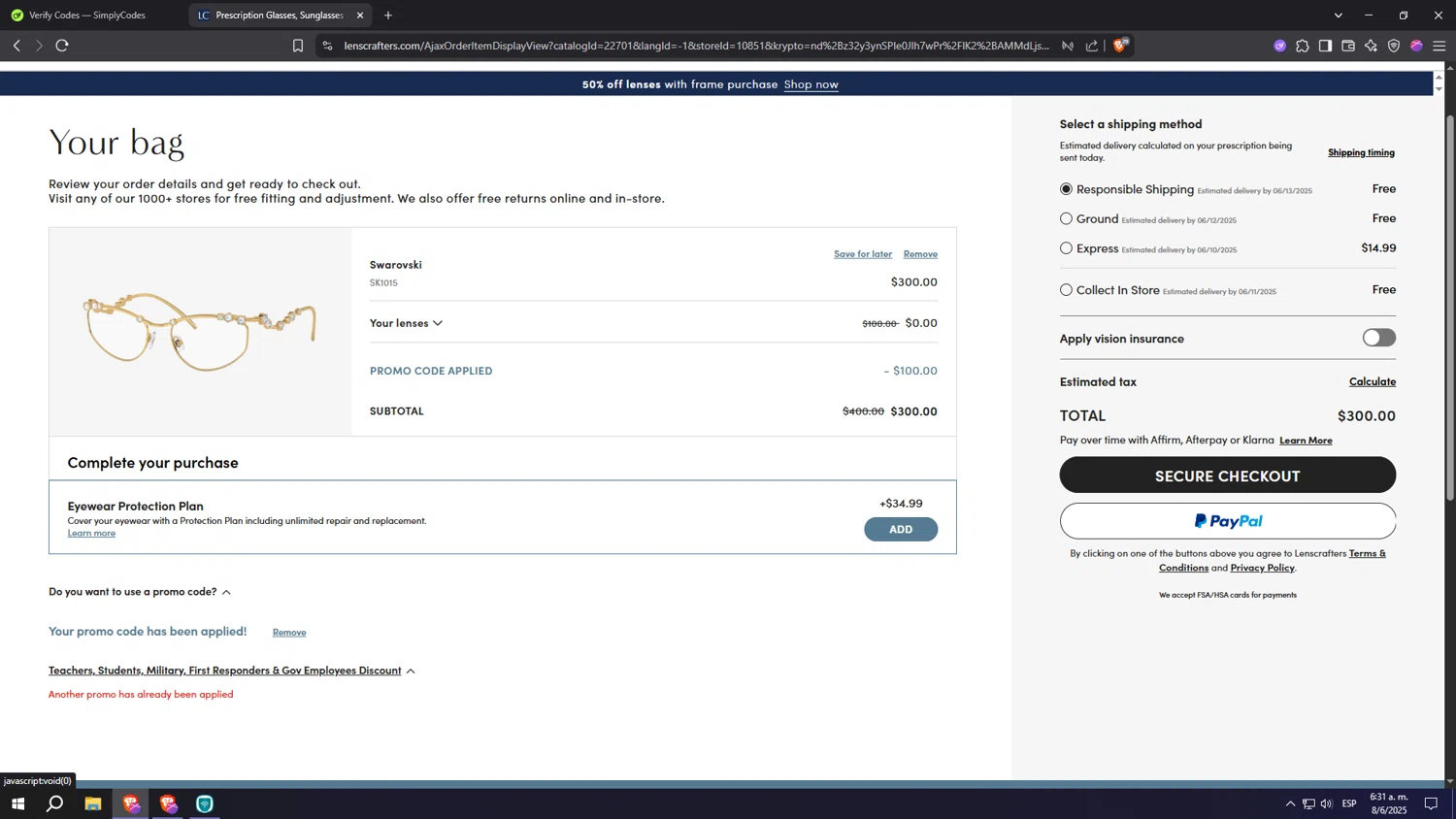The image size is (1456, 819).
Task: Open the Windows Start menu
Action: click(x=17, y=803)
